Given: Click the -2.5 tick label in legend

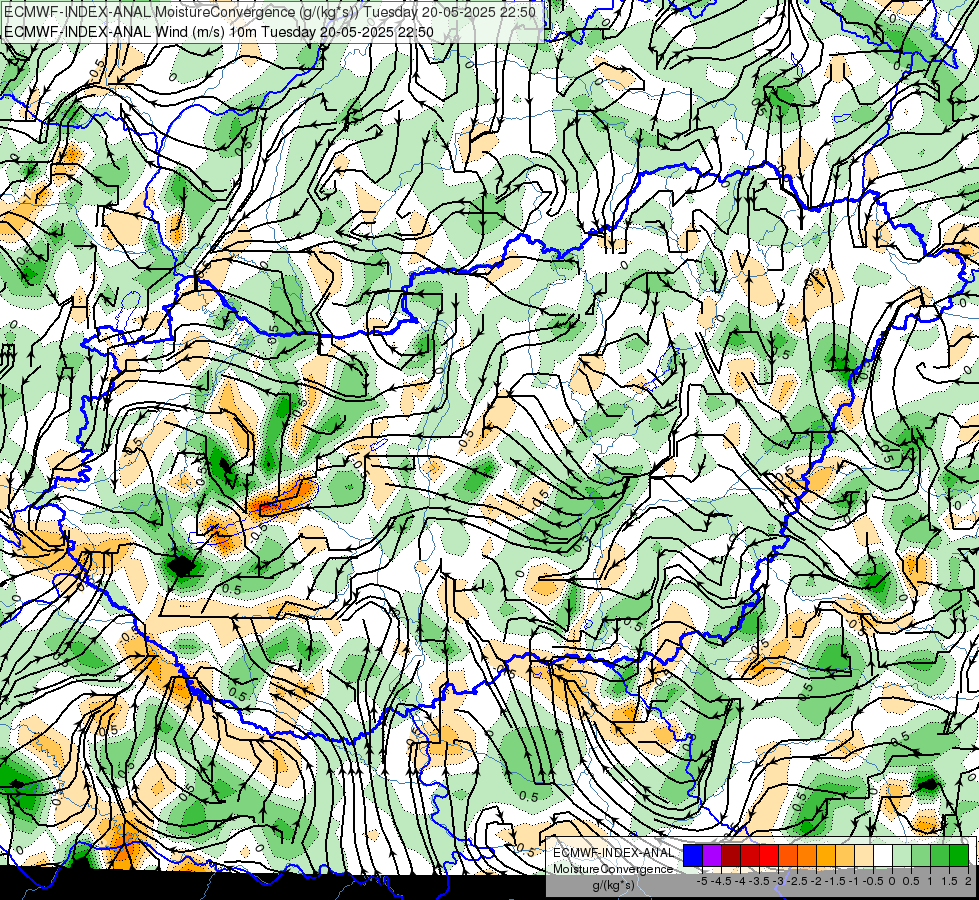Looking at the screenshot, I should point(797,881).
